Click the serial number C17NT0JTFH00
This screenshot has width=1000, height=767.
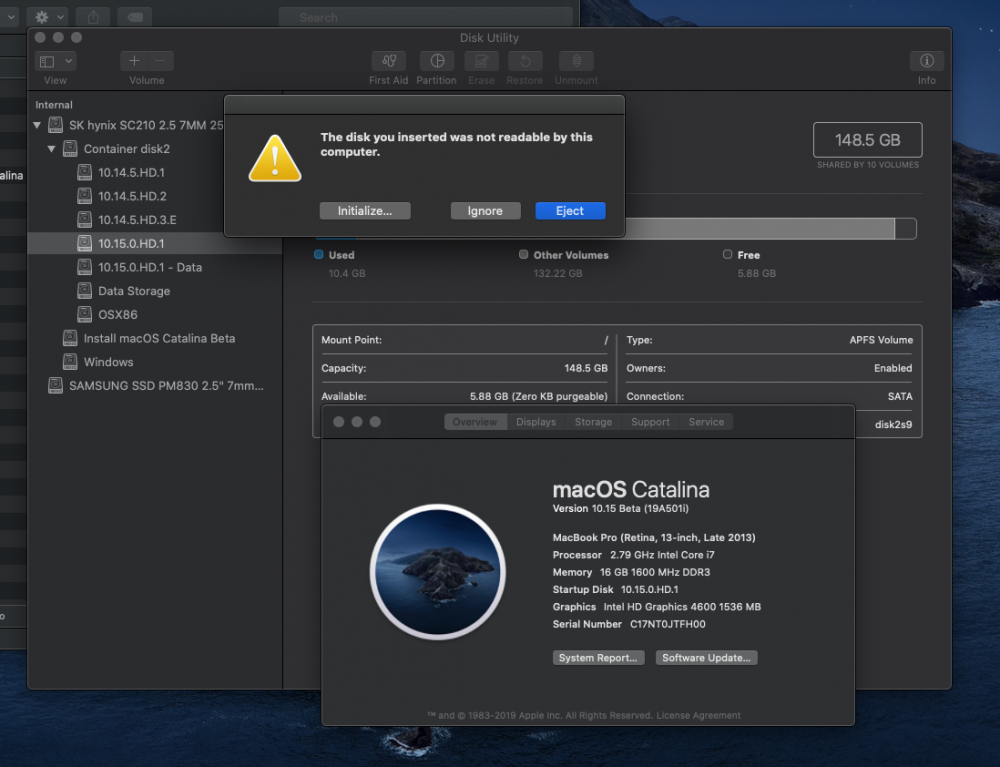click(x=668, y=624)
